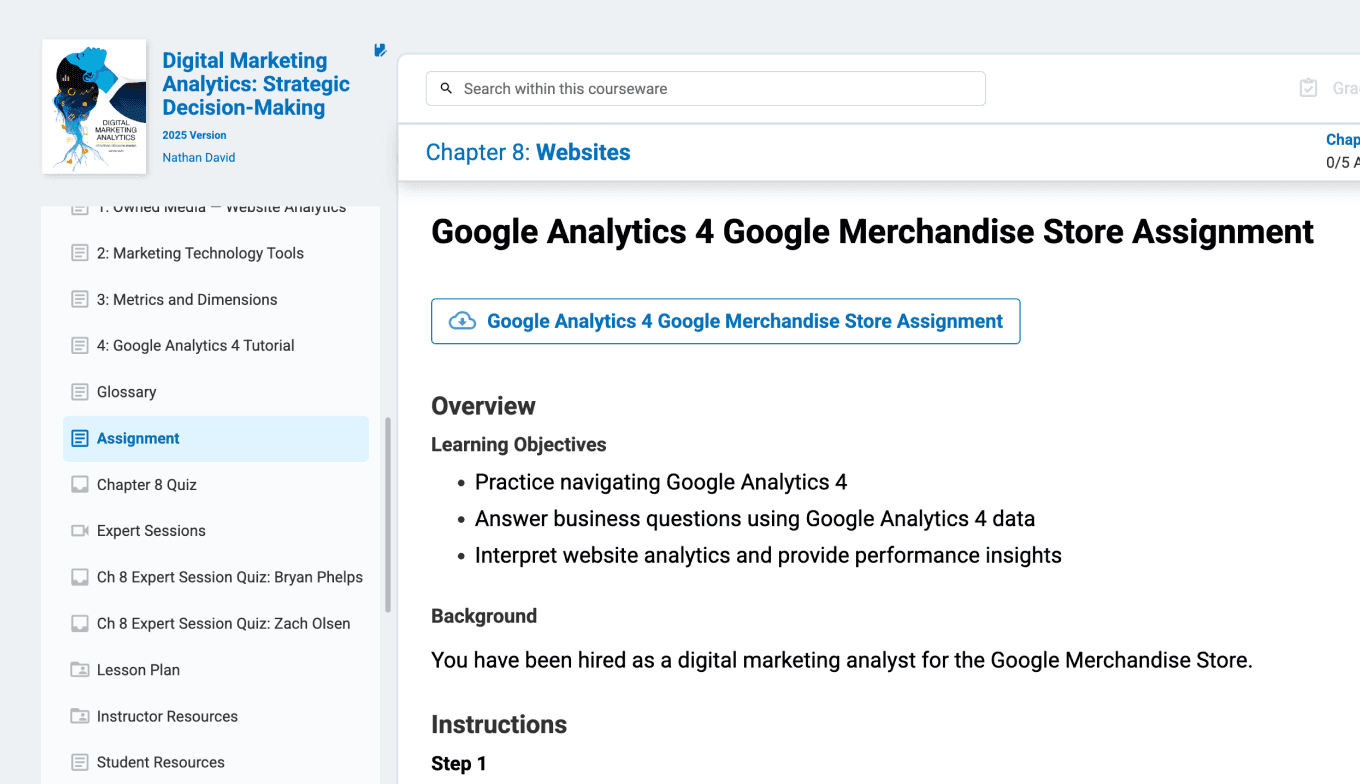The image size is (1360, 784).
Task: Click the quiz icon beside Zach Olsen quiz
Action: point(80,623)
